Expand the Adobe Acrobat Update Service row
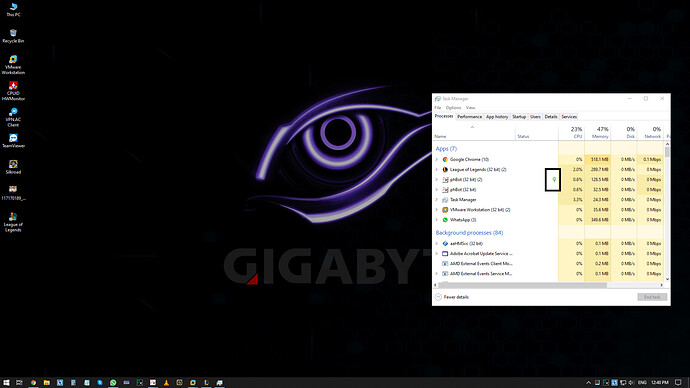The width and height of the screenshot is (690, 388). (x=437, y=253)
